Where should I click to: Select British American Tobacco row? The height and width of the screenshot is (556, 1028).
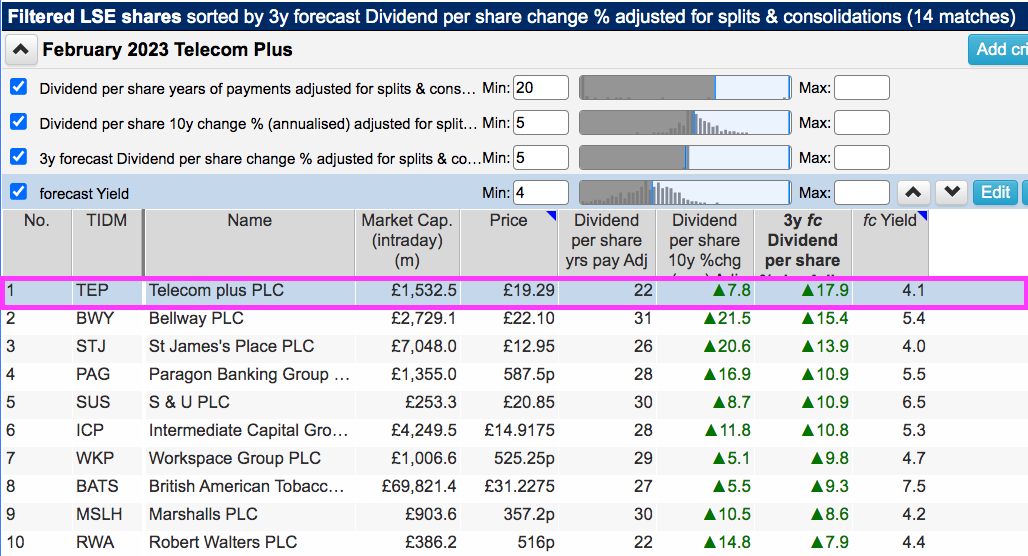click(247, 486)
